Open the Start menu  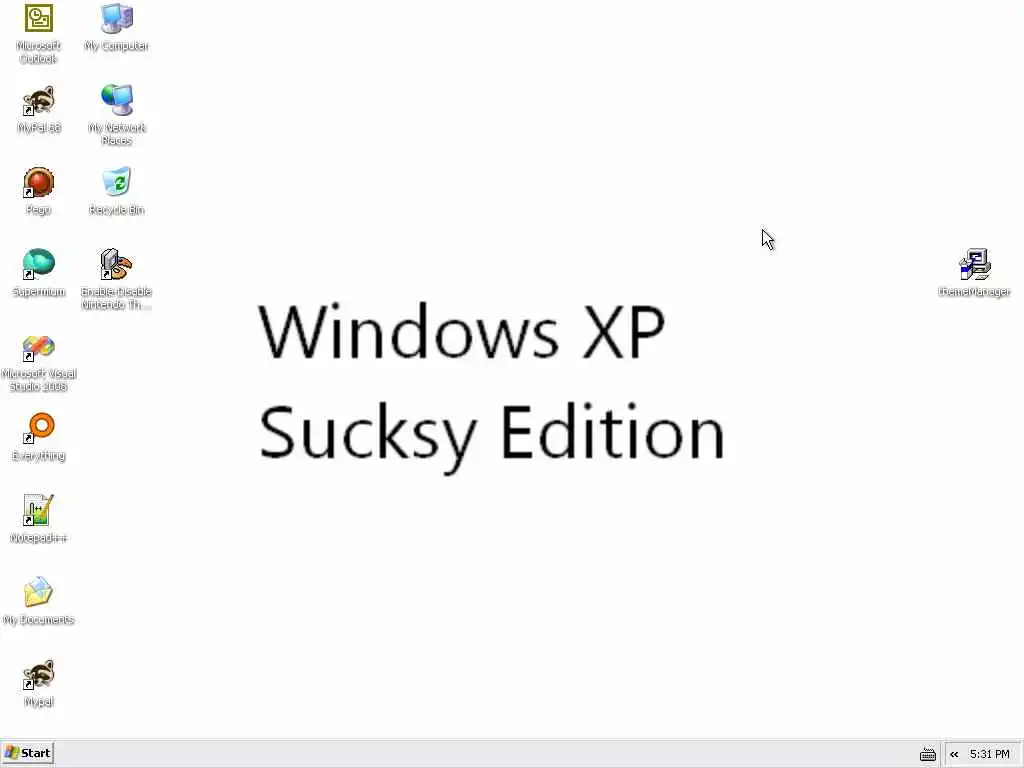point(27,753)
